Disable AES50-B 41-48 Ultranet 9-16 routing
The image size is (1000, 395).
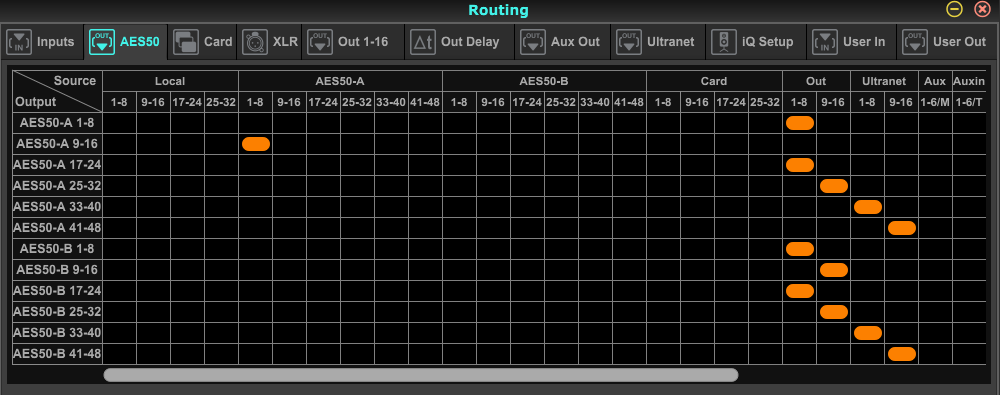pyautogui.click(x=902, y=354)
